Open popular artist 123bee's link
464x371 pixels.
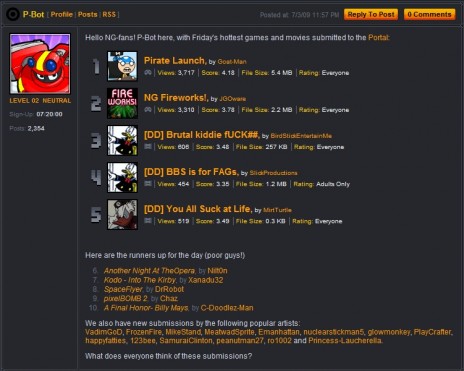point(143,341)
